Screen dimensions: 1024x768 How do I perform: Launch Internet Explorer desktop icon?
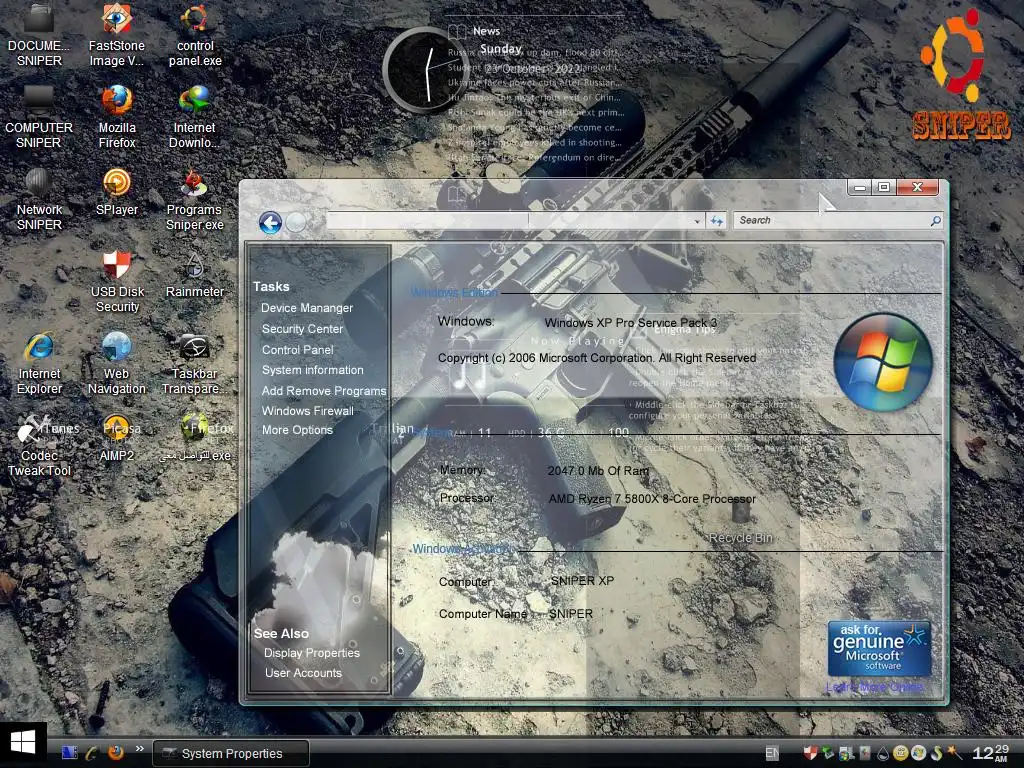point(39,362)
